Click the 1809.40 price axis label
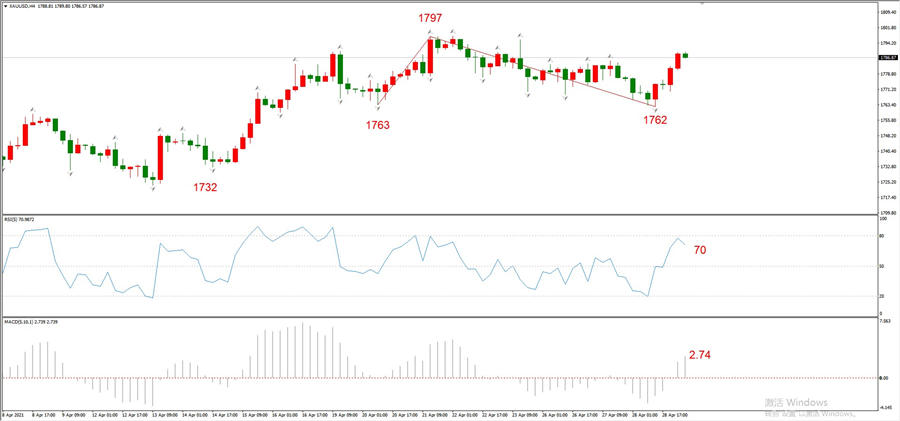Viewport: 900px width, 421px height. pos(887,11)
